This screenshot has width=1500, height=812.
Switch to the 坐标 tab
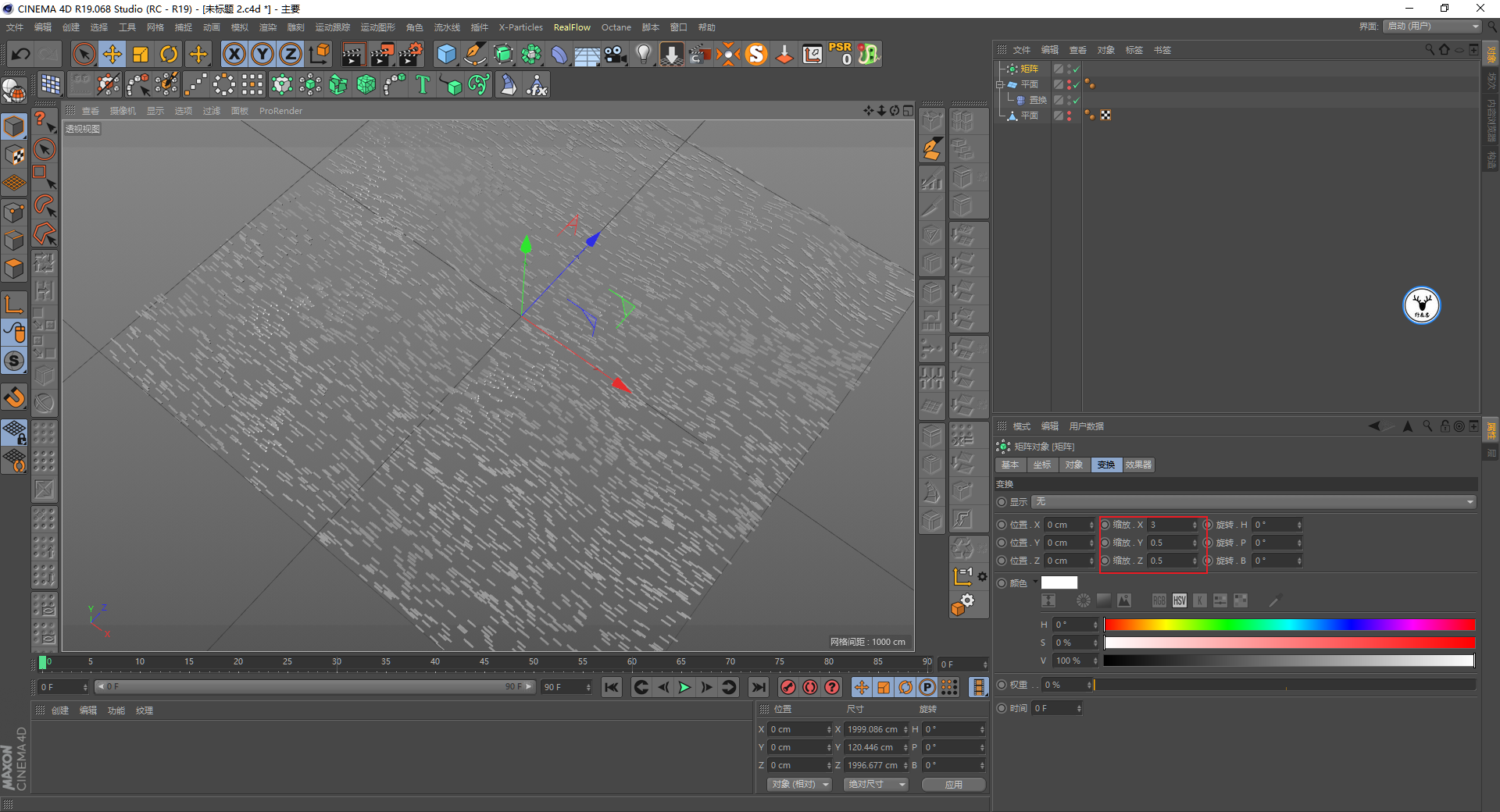1042,465
